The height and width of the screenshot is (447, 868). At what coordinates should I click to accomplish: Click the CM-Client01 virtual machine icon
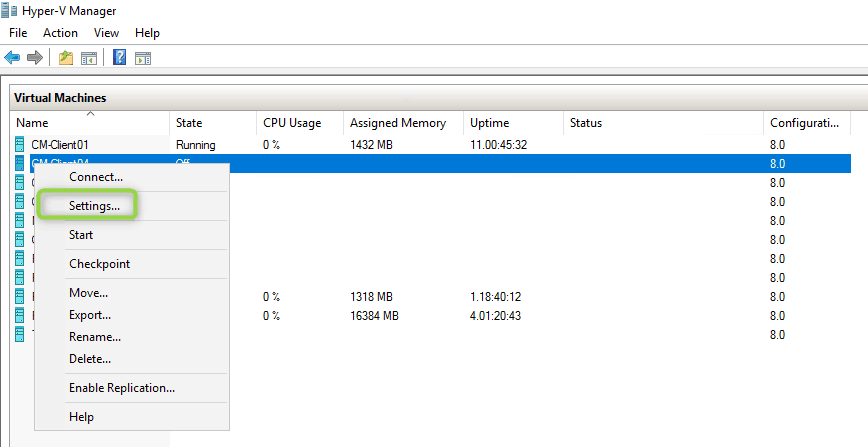click(x=20, y=145)
